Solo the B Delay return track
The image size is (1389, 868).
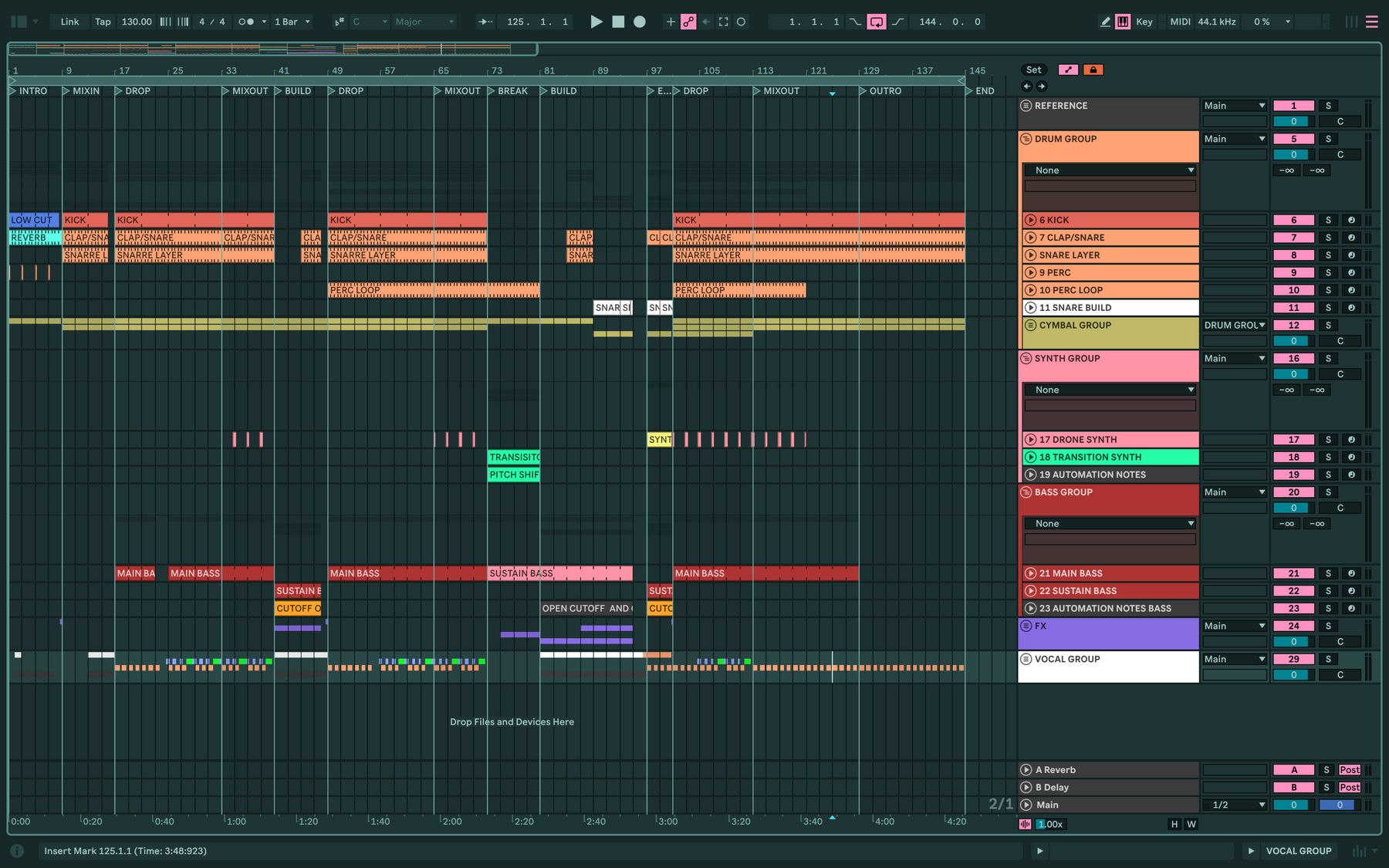coord(1326,787)
